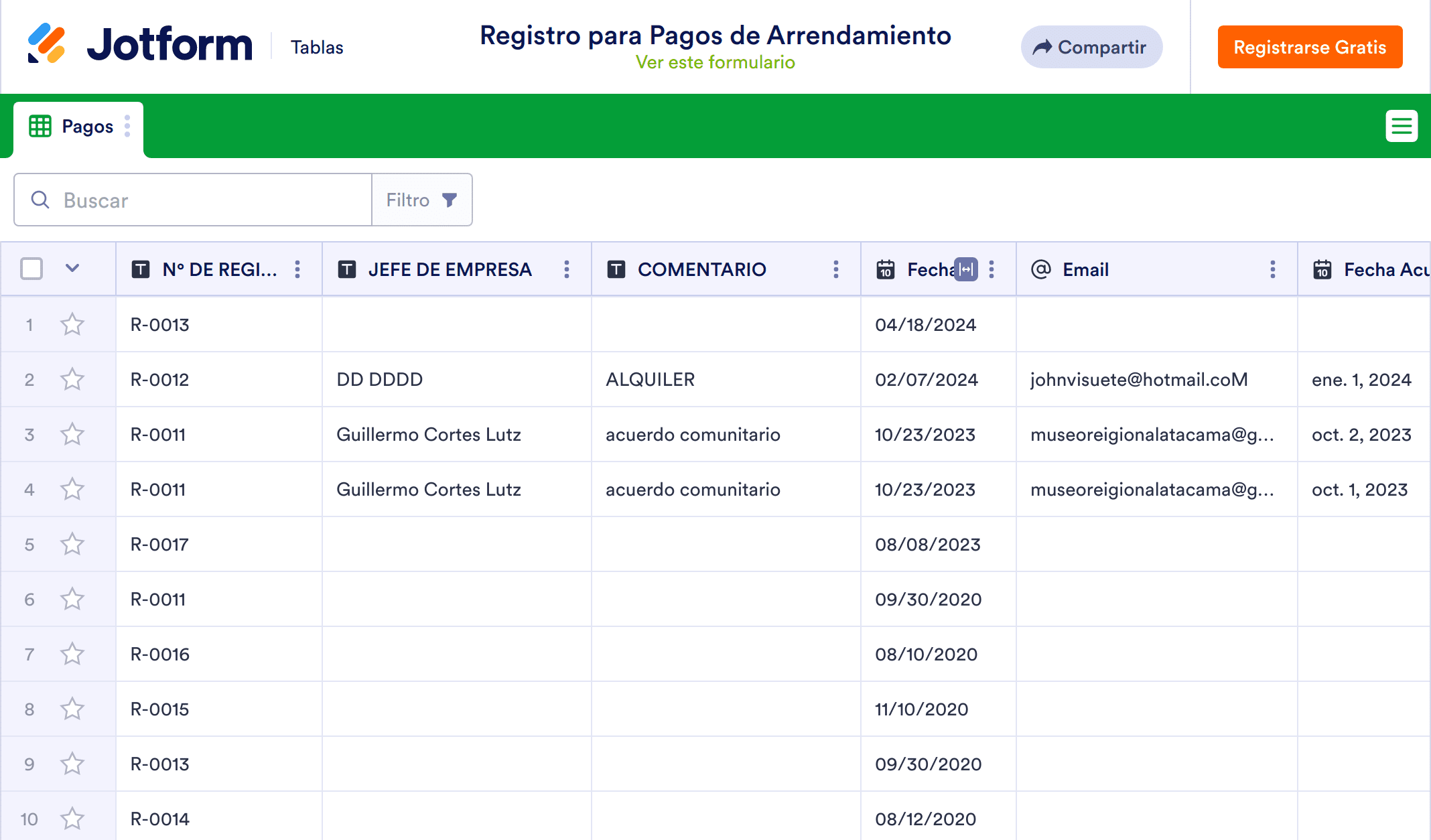Click the Registrarse Gratis orange button
This screenshot has width=1431, height=840.
click(1309, 47)
